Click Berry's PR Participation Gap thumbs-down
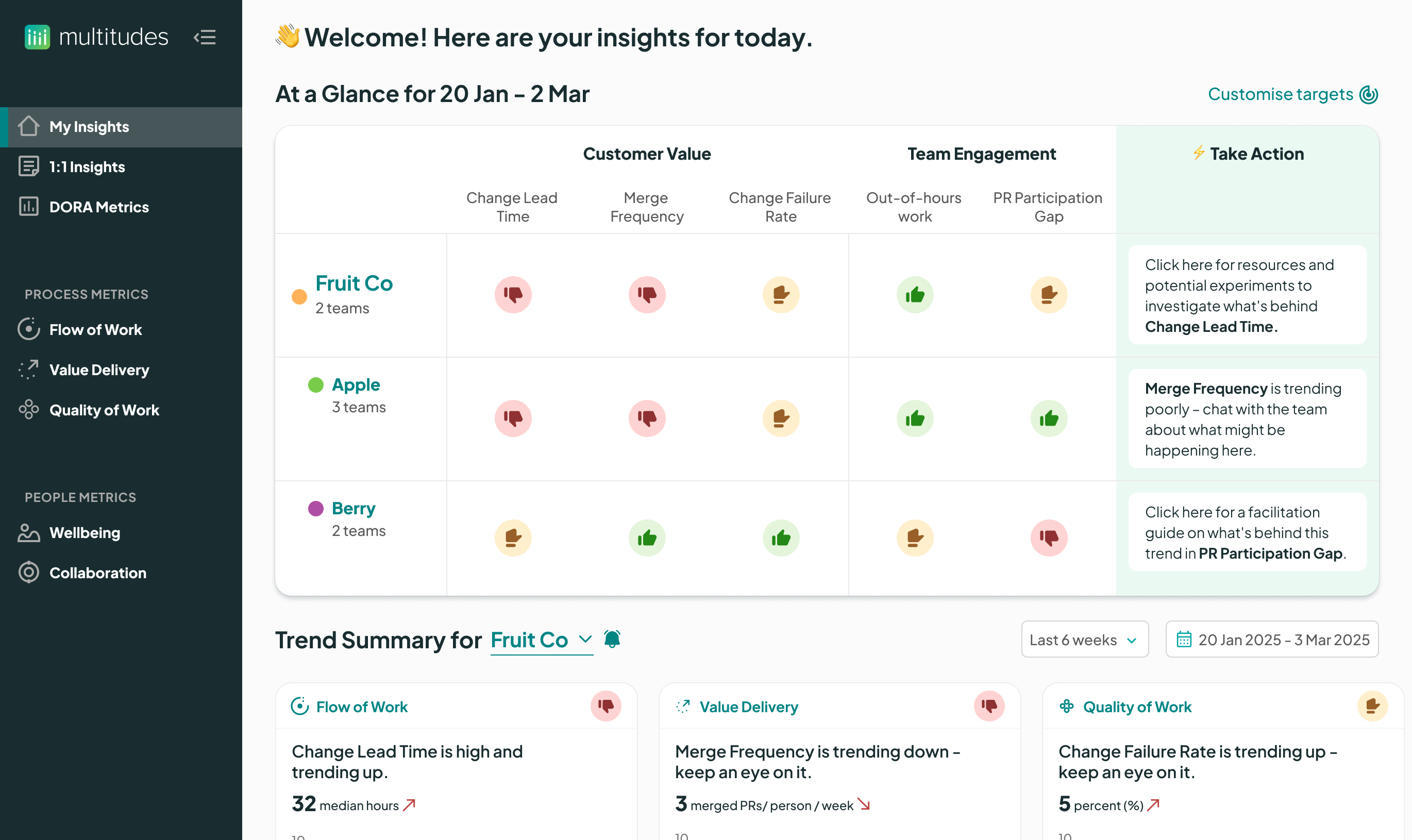1412x840 pixels. pyautogui.click(x=1048, y=537)
